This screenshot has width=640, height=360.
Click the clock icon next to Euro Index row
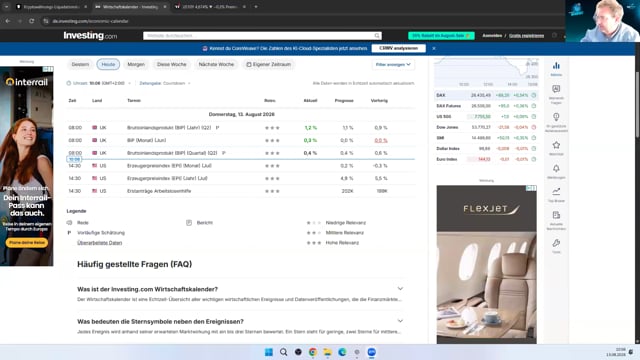533,159
